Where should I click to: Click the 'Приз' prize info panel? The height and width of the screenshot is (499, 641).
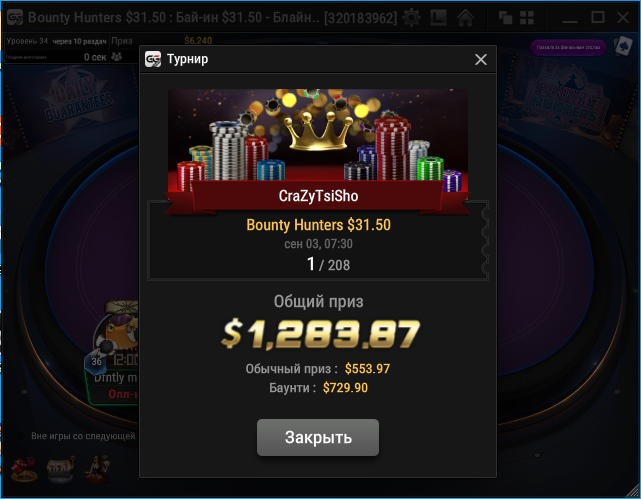(x=161, y=41)
